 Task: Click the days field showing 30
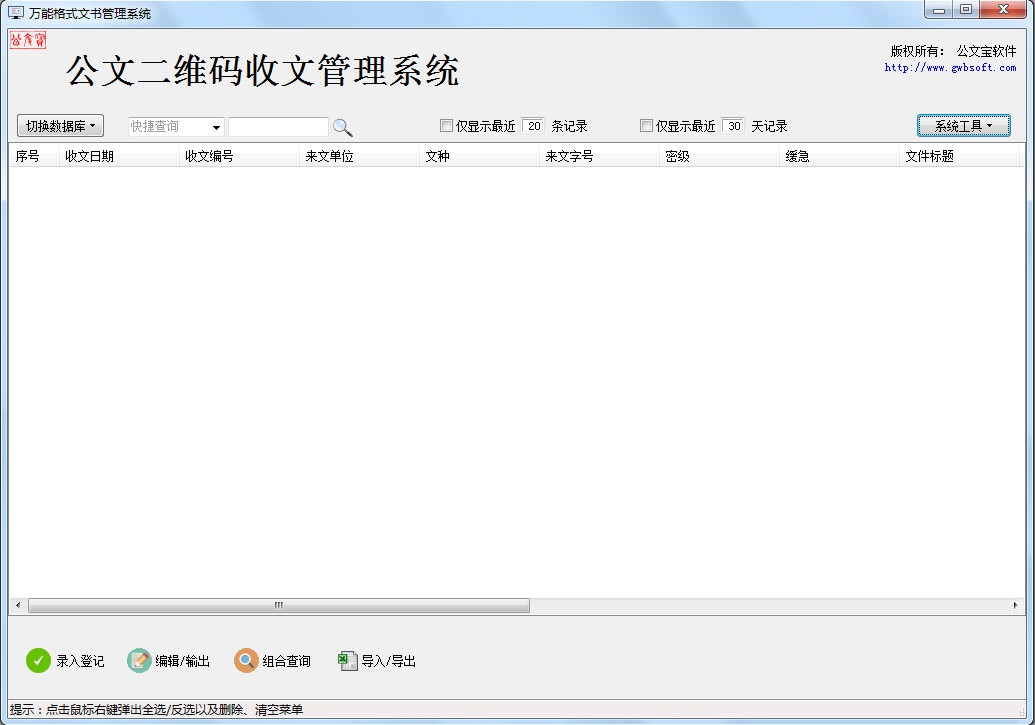click(734, 125)
